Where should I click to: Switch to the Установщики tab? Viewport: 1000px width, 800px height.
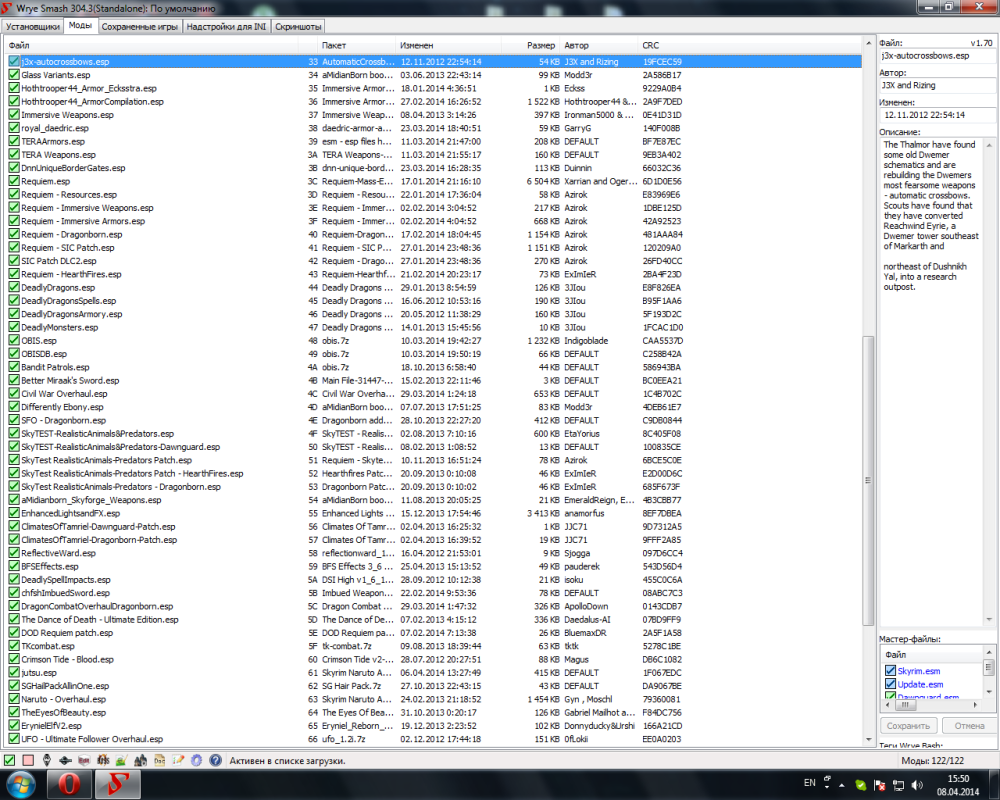(33, 27)
